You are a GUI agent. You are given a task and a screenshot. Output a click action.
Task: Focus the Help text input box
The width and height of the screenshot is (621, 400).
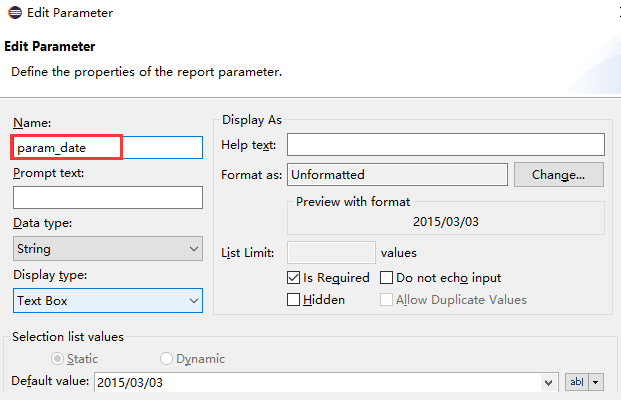point(445,146)
